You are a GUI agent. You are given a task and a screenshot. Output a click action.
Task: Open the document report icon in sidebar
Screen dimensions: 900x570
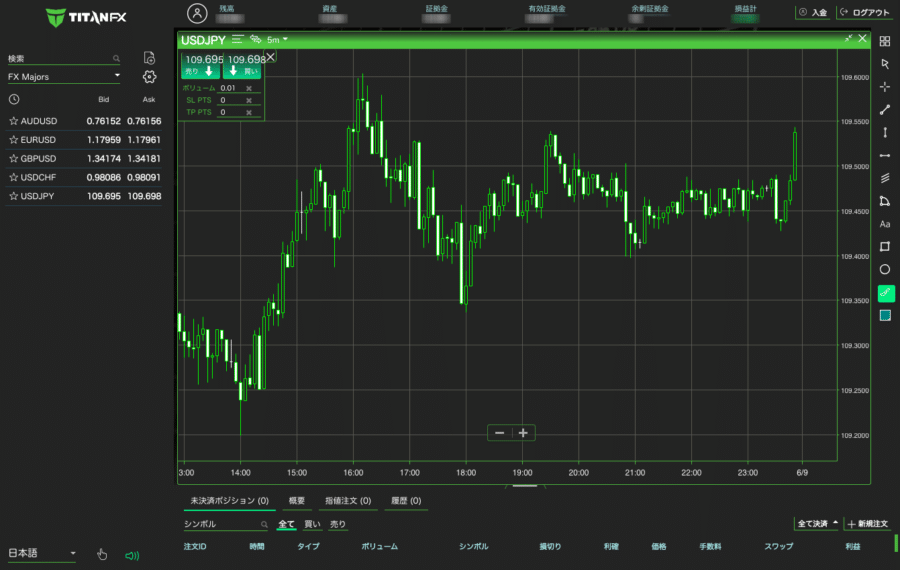click(x=149, y=58)
